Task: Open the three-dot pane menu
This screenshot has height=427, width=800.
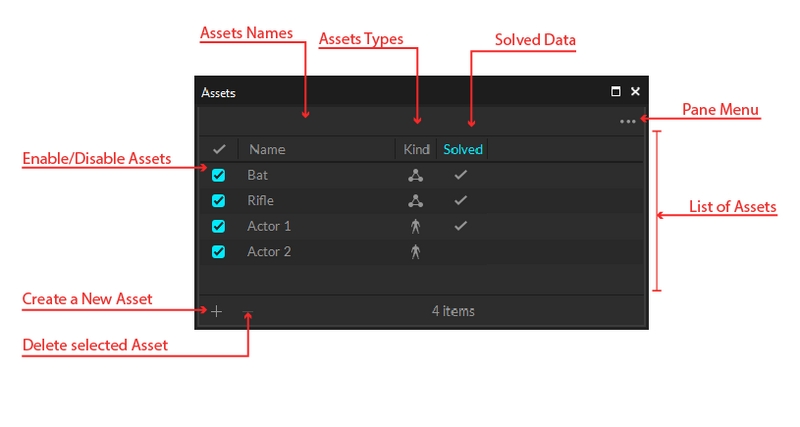Action: [627, 122]
